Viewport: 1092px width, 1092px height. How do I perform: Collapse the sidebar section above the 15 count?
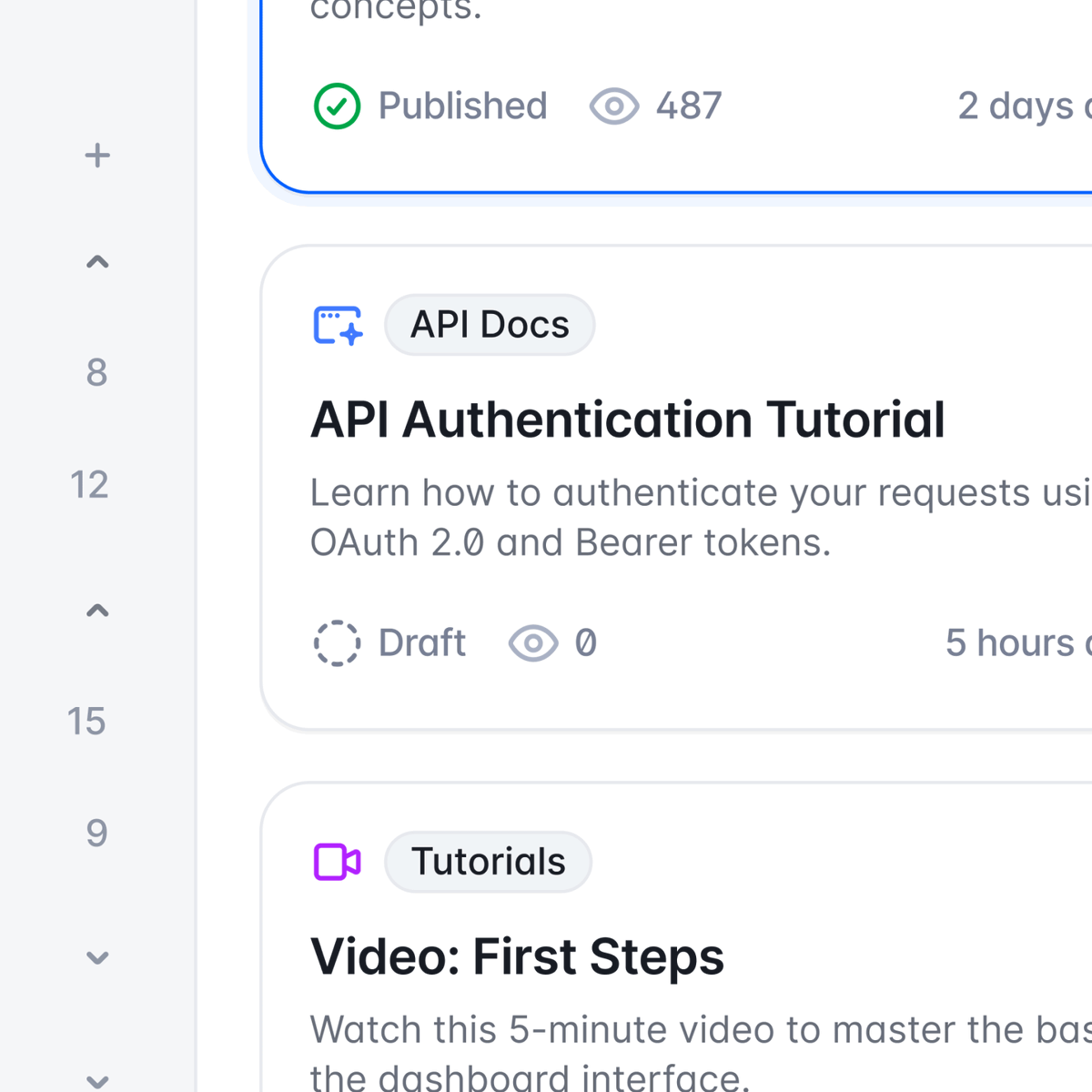[97, 611]
